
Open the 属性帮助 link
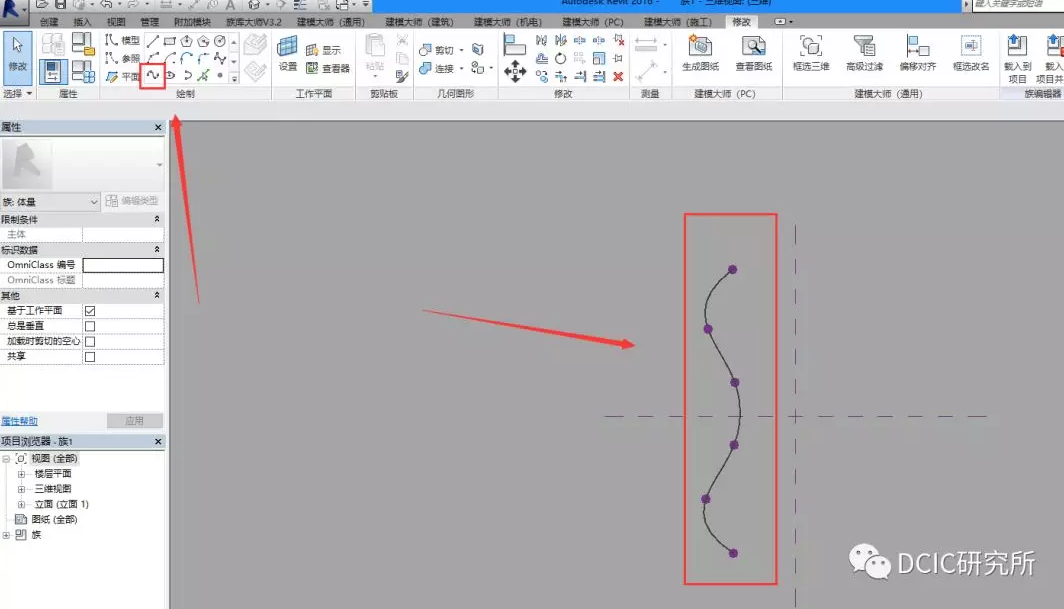[19, 421]
